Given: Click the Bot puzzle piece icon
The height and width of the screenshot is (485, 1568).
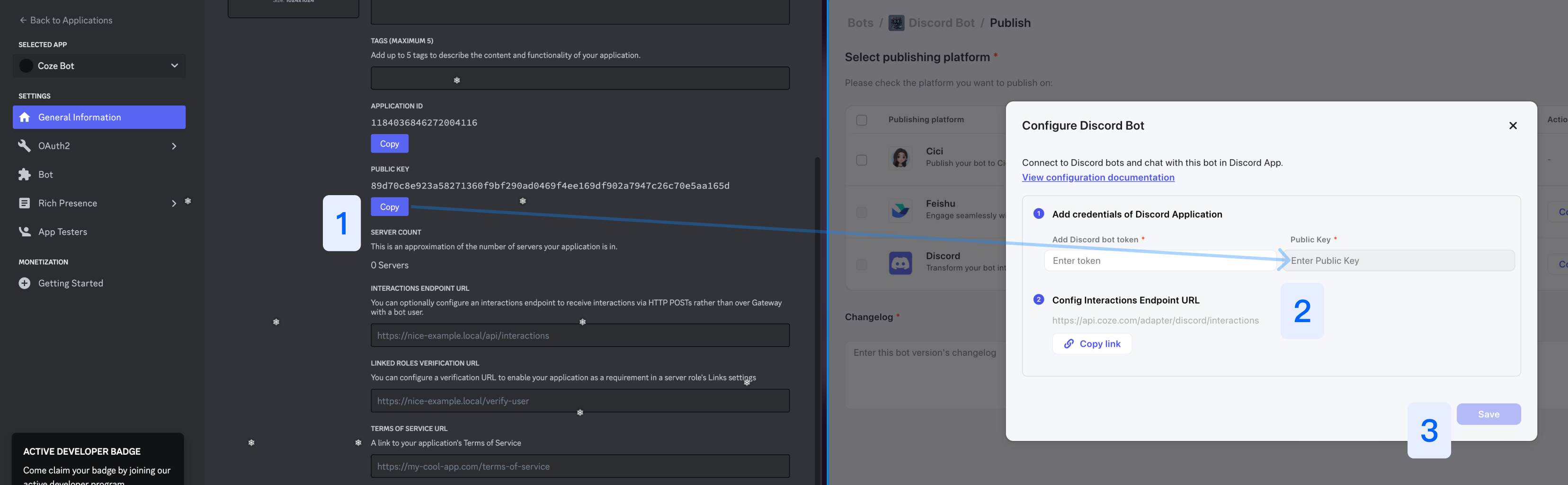Looking at the screenshot, I should click(24, 175).
